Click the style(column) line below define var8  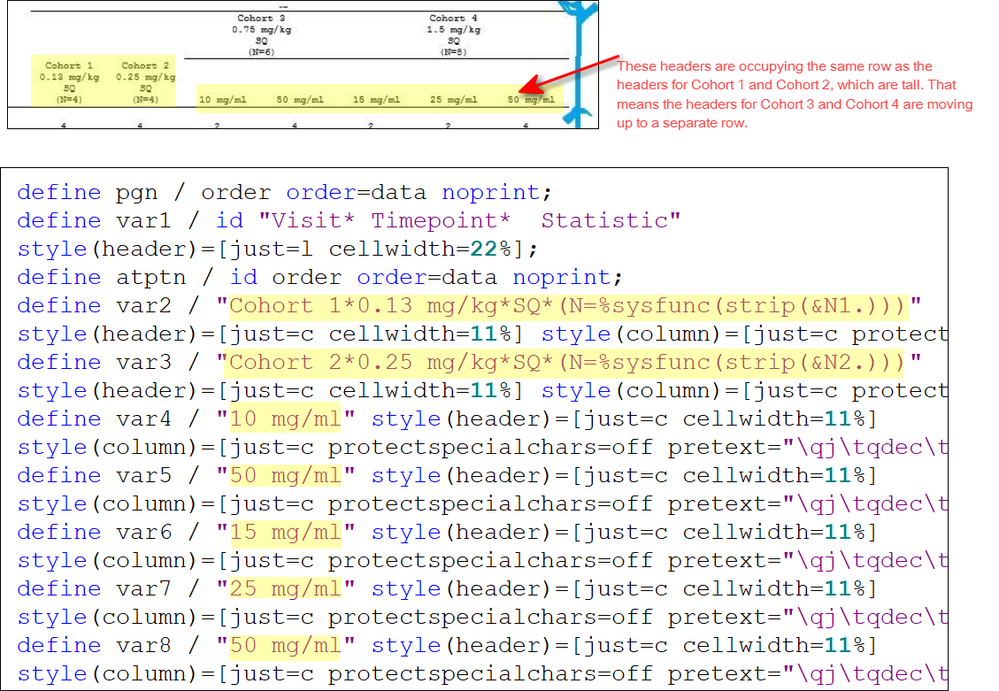point(482,673)
